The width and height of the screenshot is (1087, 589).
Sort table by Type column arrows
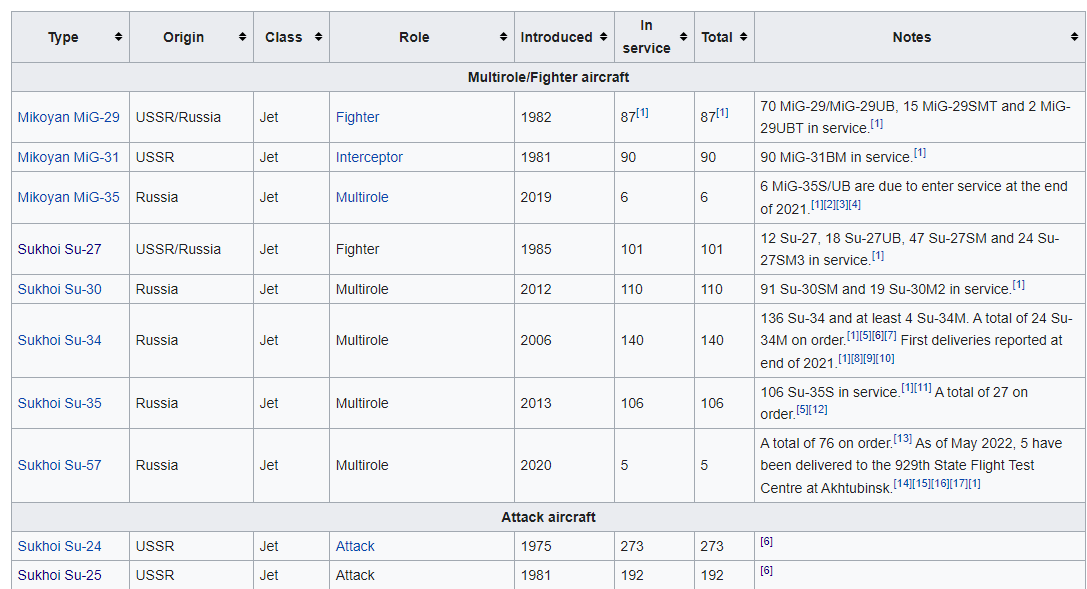point(119,37)
